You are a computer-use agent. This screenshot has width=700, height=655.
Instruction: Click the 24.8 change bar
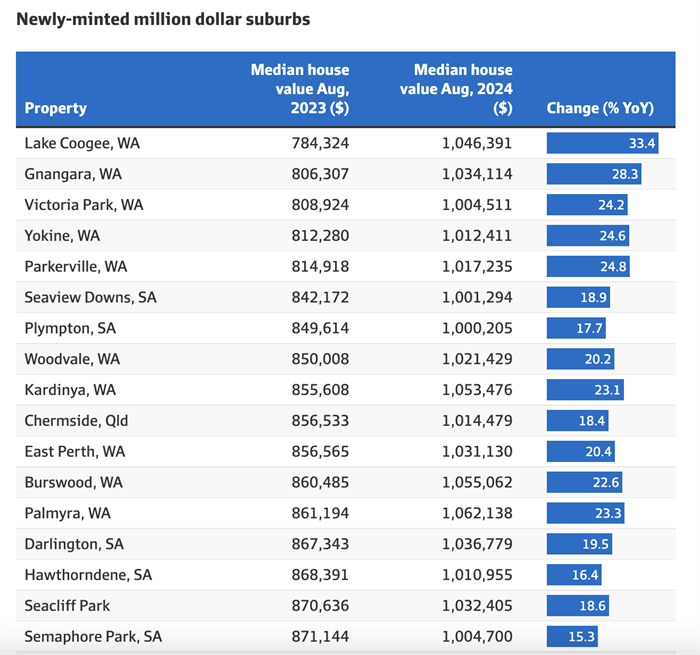(x=588, y=267)
